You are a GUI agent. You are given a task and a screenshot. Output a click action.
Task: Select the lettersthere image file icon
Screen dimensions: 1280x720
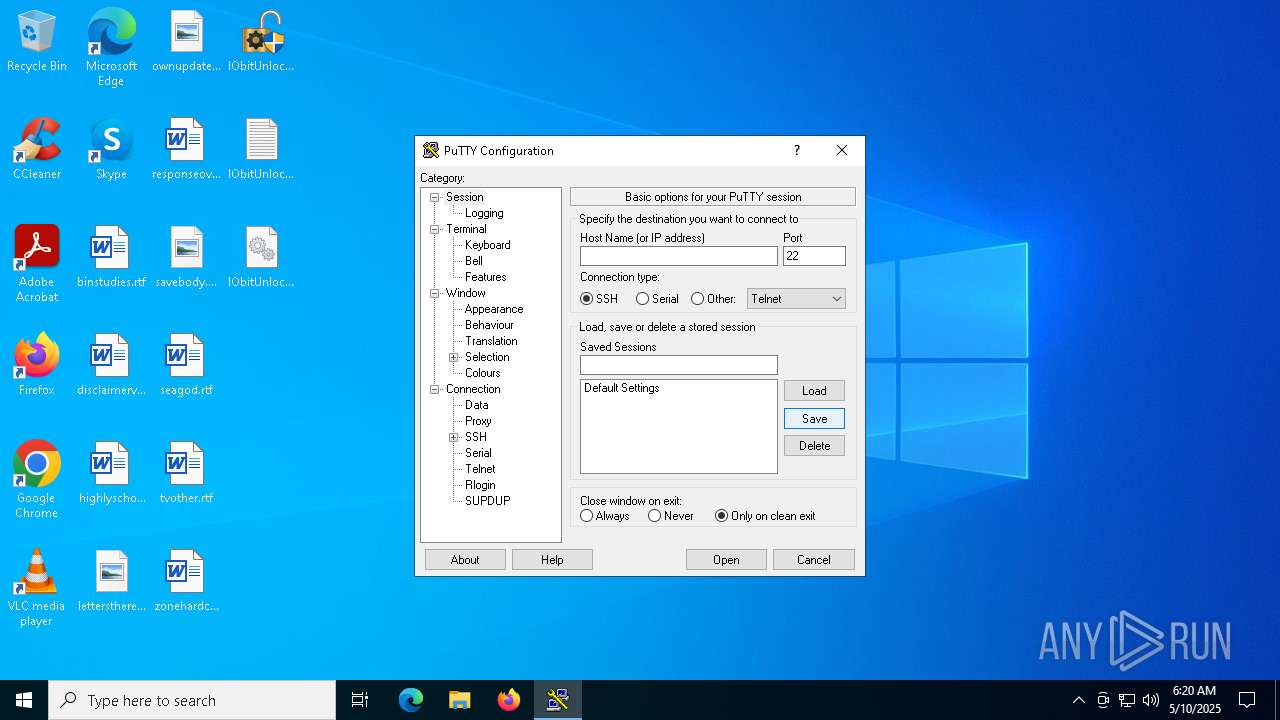[x=111, y=582]
